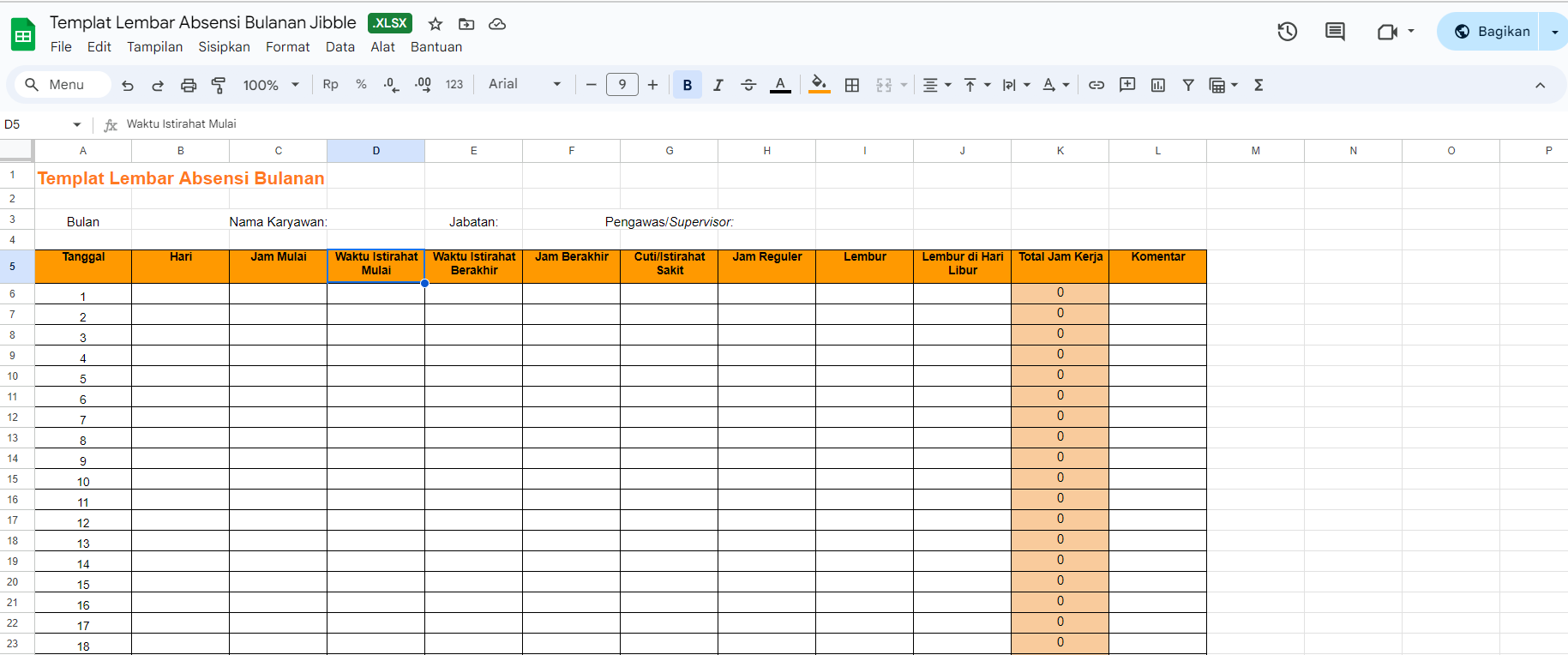Open Bagikan dropdown arrow
Screen dimensions: 1568x655
1554,32
